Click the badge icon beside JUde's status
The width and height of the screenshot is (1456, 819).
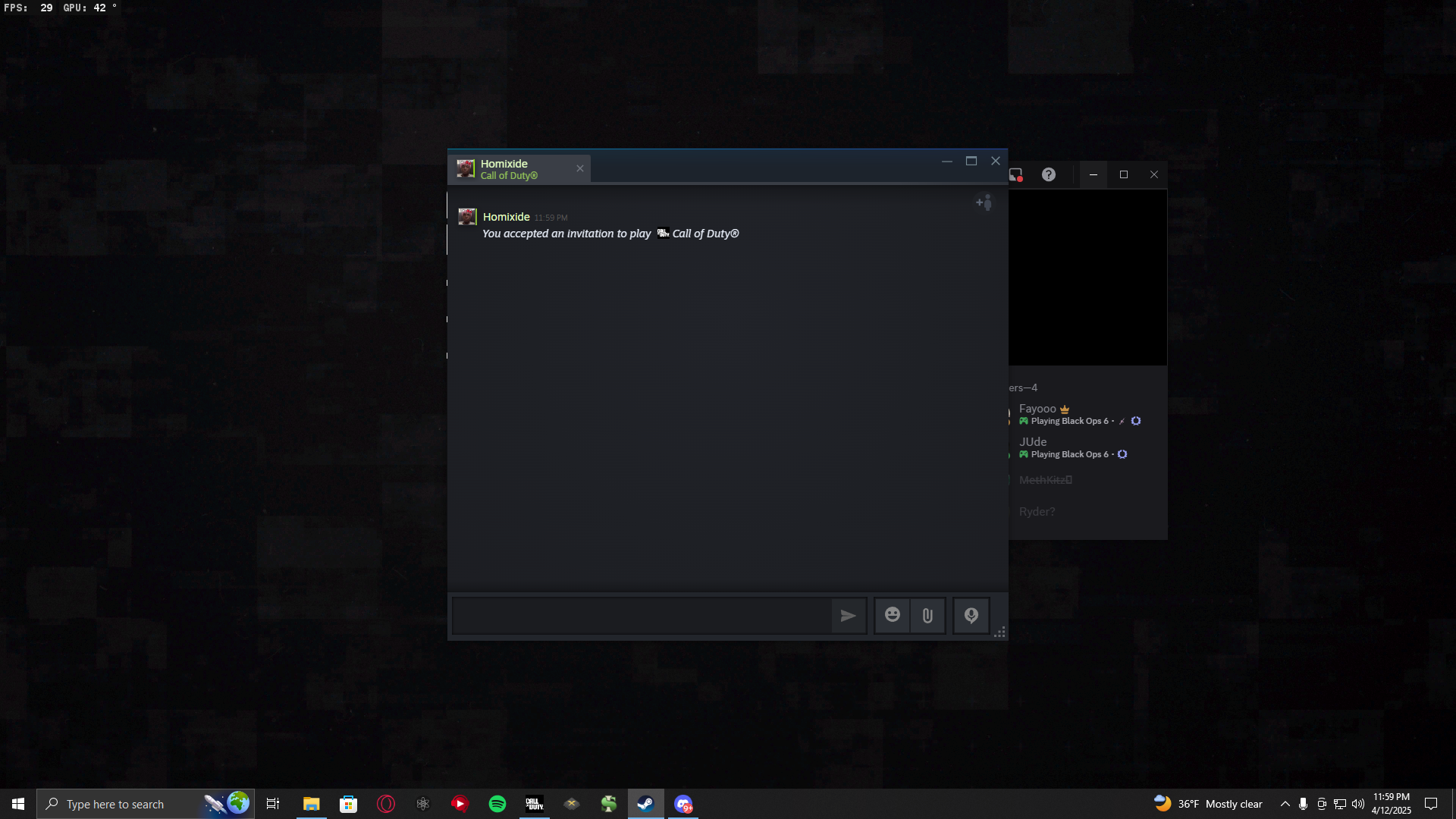[1122, 455]
